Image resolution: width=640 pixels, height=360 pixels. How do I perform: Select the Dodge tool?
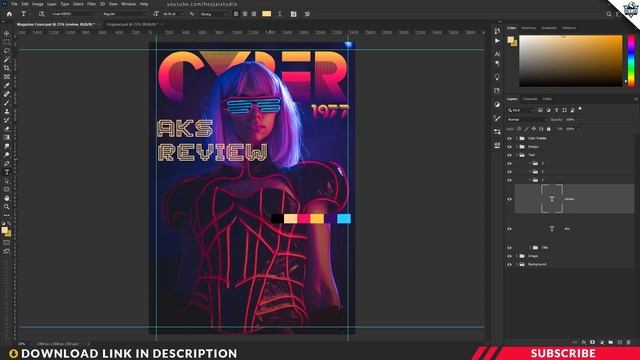tap(7, 155)
